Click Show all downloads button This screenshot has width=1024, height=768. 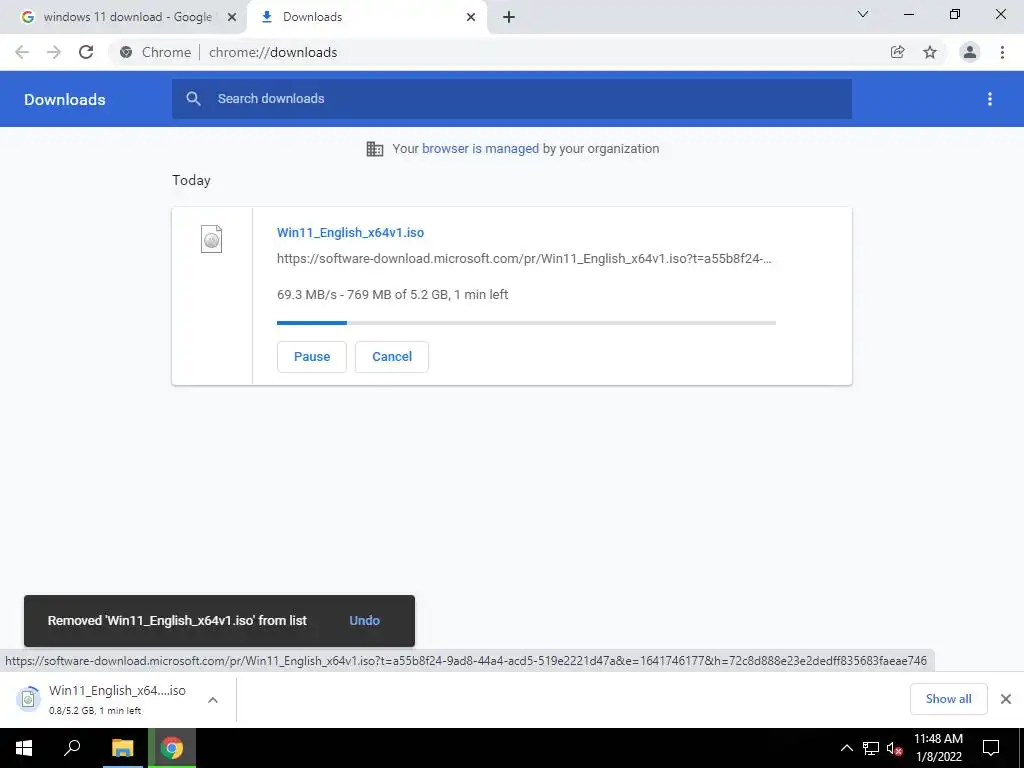[x=948, y=699]
